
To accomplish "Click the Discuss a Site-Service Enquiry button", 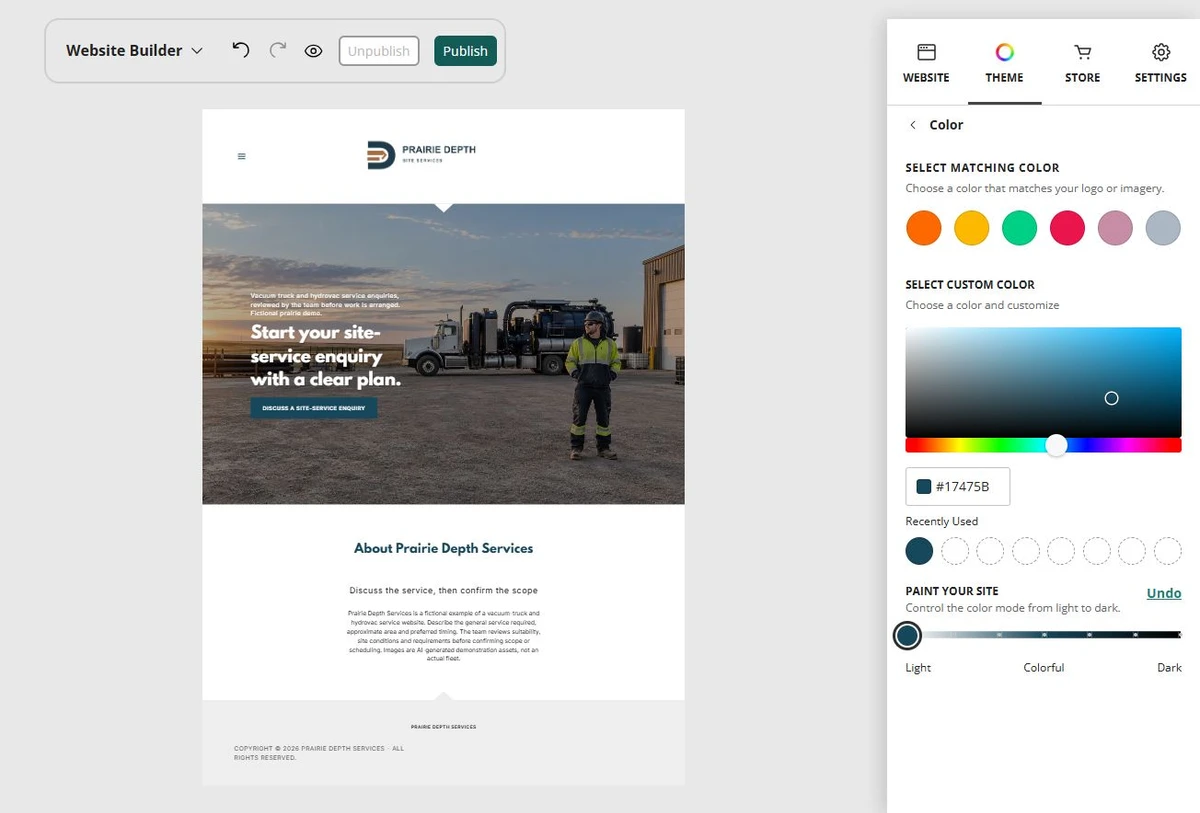I will [x=314, y=408].
